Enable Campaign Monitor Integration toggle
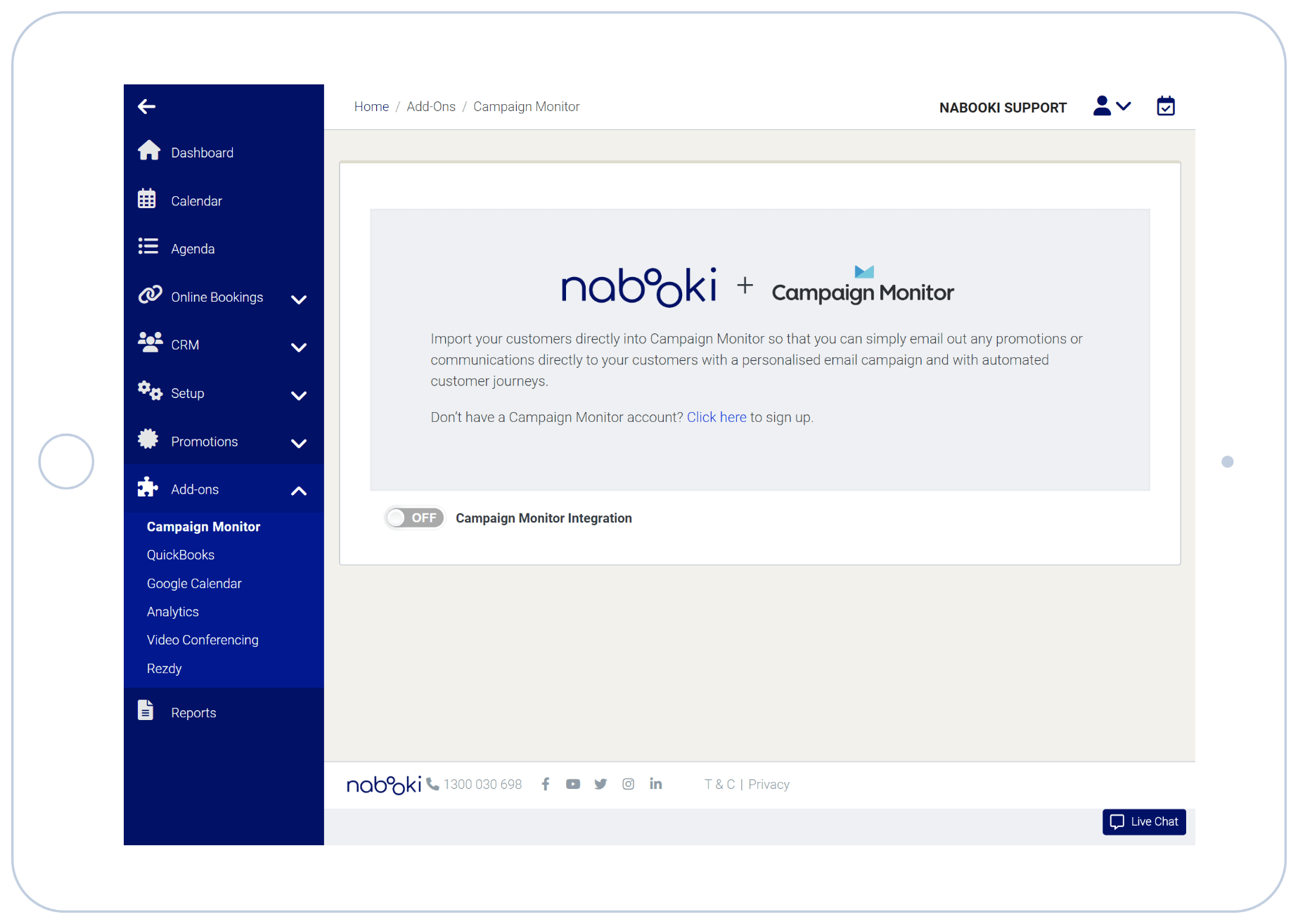This screenshot has width=1298, height=924. [x=415, y=518]
